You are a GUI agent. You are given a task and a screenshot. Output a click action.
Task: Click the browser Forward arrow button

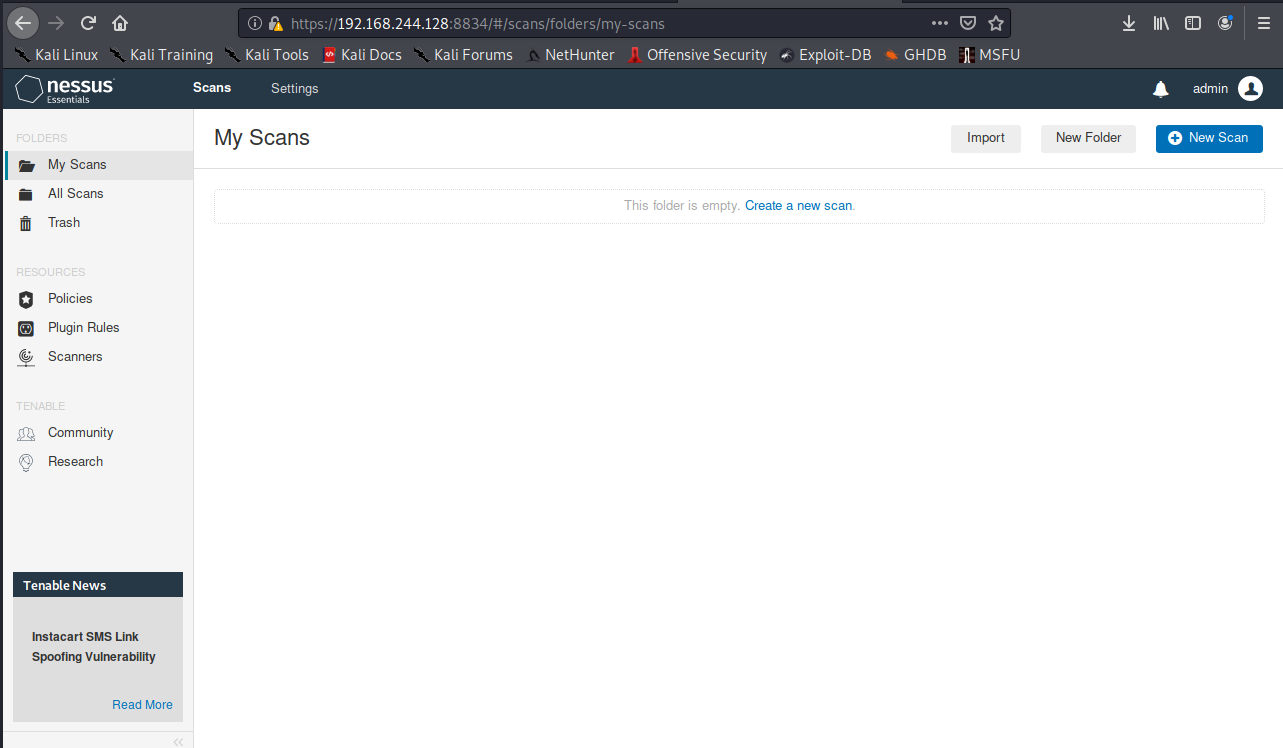(x=55, y=23)
